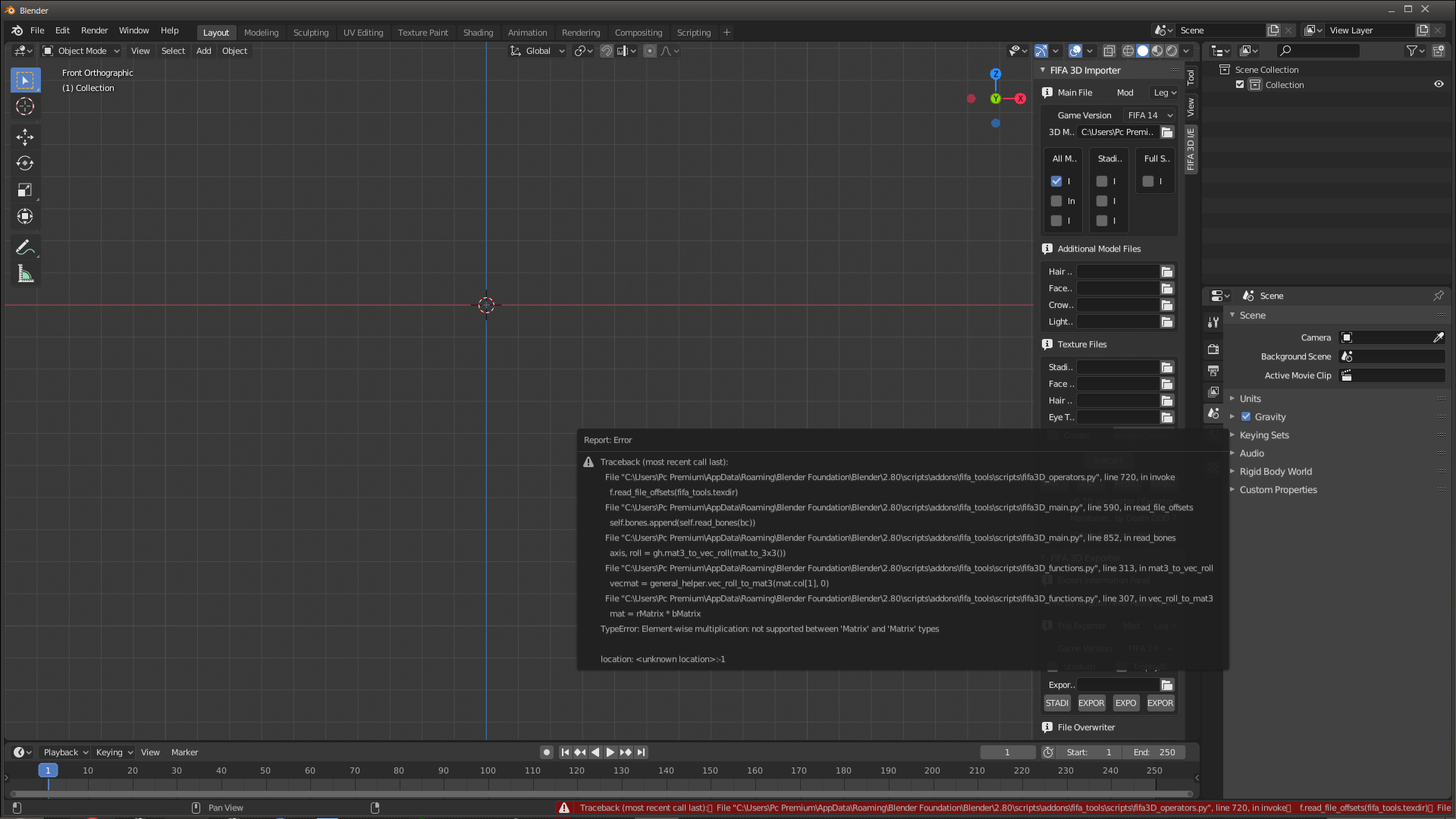The image size is (1456, 819).
Task: Open the sidebar View tab
Action: pyautogui.click(x=1191, y=107)
